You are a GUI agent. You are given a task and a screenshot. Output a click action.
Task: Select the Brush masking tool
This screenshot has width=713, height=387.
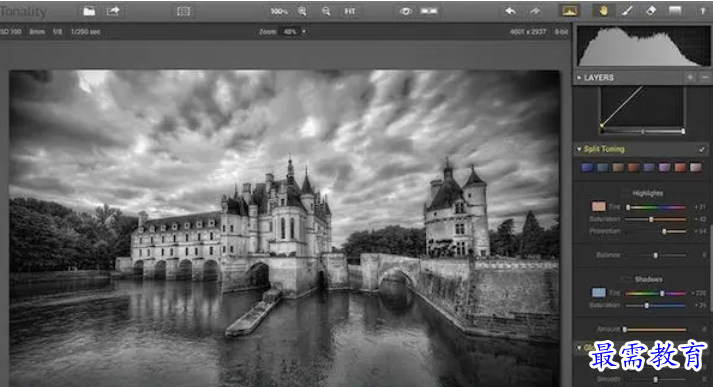(x=627, y=11)
